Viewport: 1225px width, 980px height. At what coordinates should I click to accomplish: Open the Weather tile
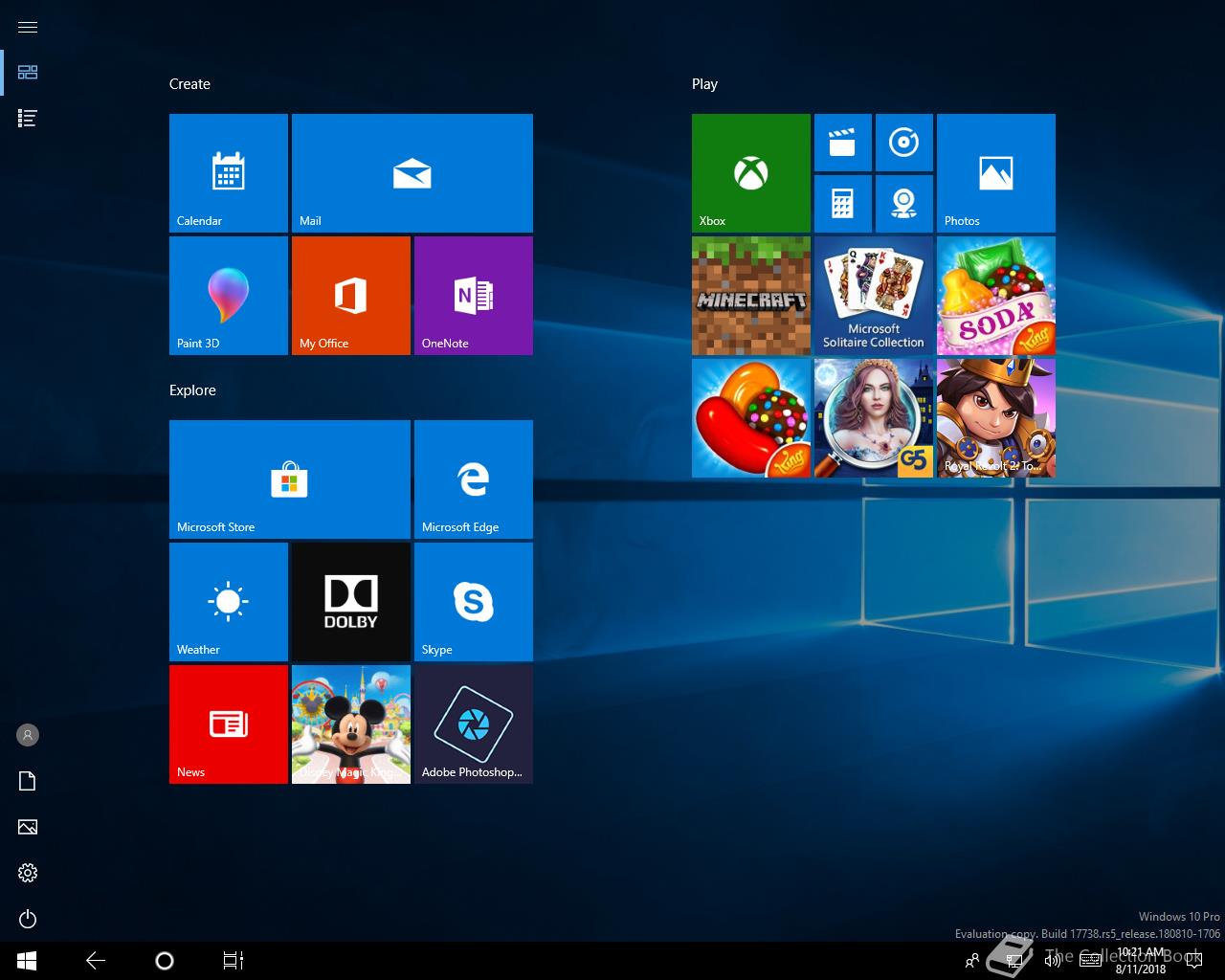tap(229, 602)
